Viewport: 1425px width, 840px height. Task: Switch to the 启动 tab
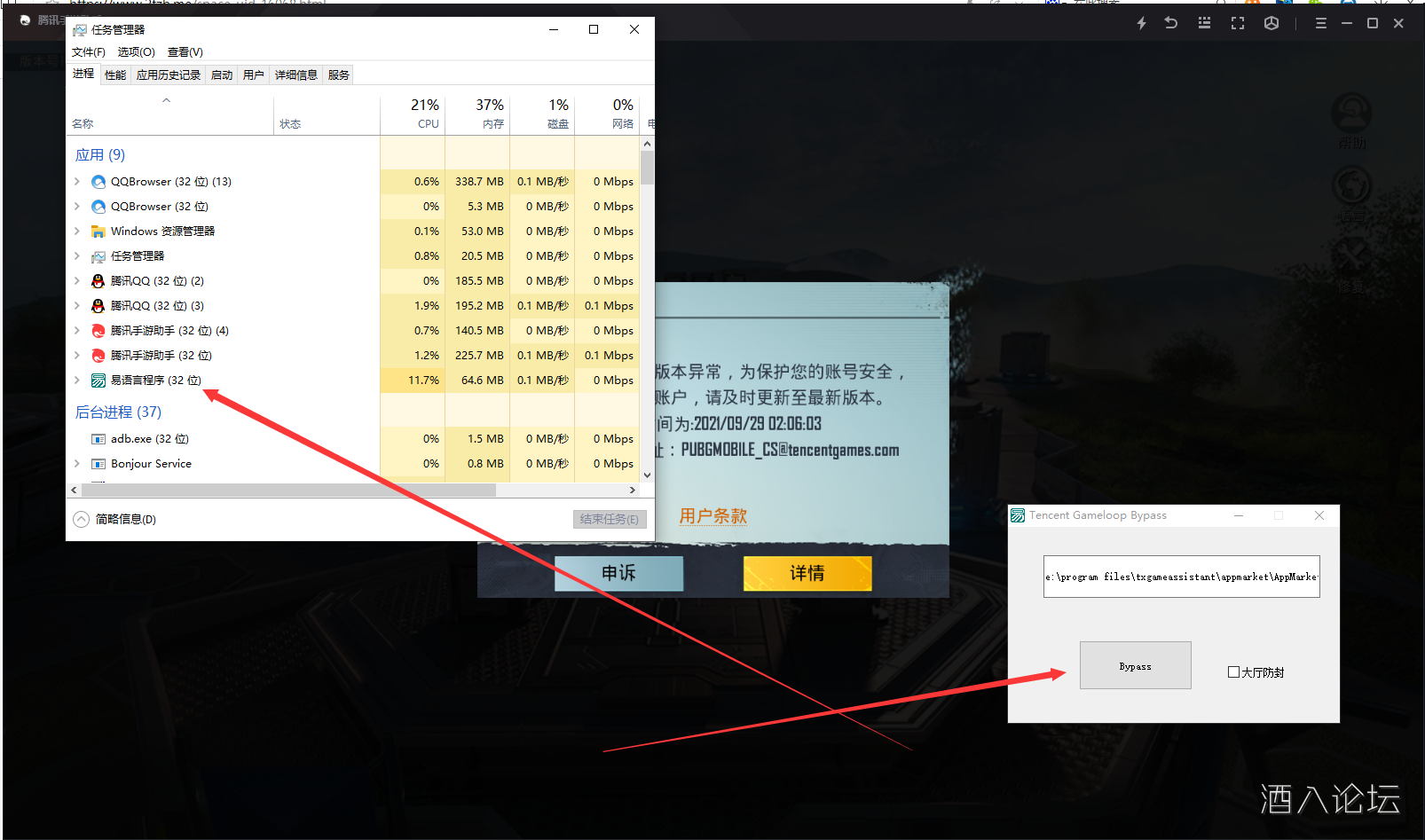coord(222,75)
